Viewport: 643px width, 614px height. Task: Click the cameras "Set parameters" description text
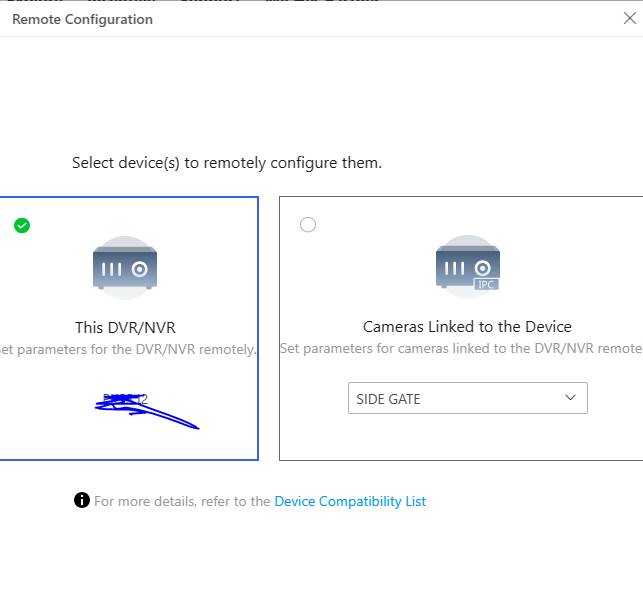(x=460, y=350)
